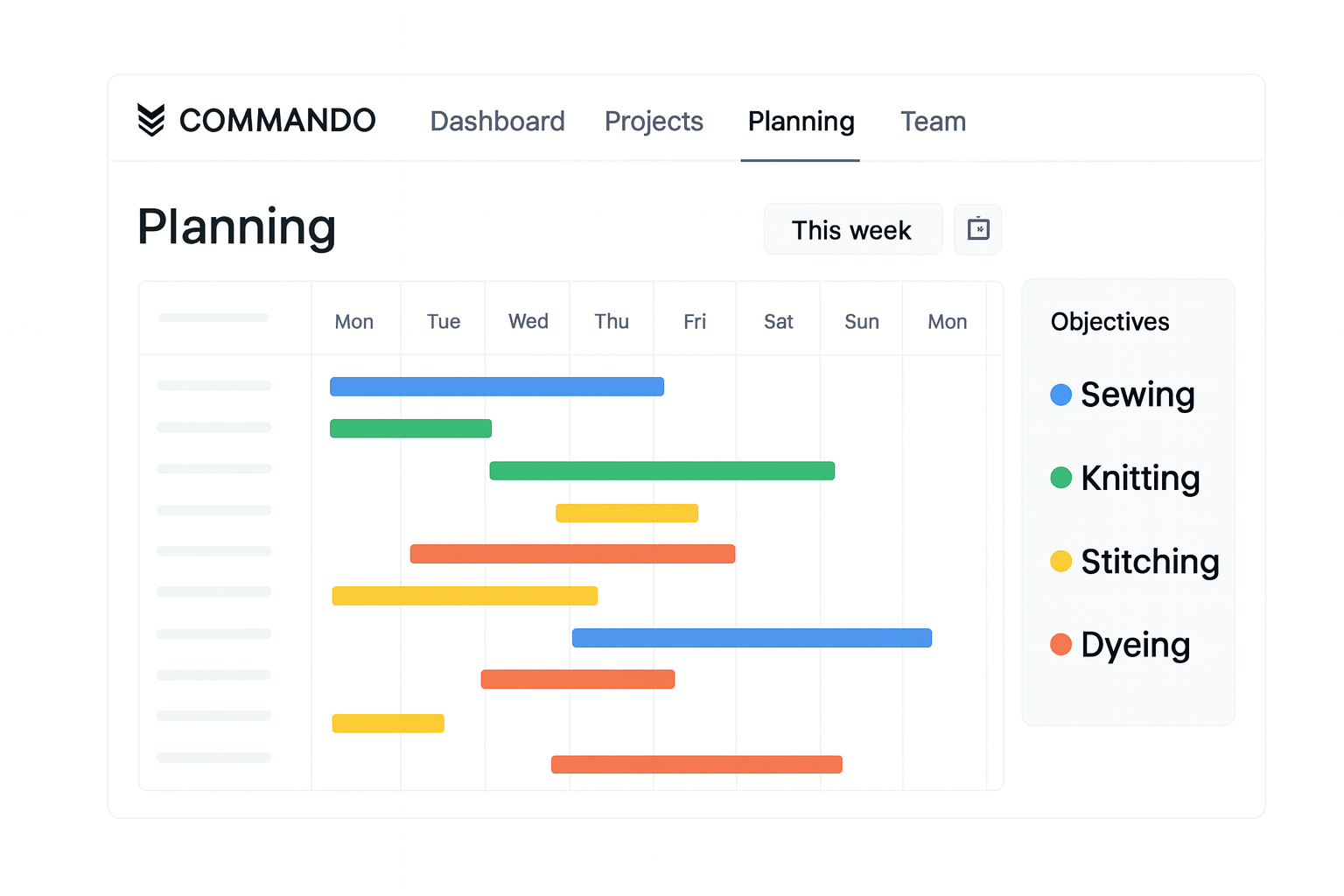
Task: Click the Commando chevron logo icon
Action: [x=150, y=120]
